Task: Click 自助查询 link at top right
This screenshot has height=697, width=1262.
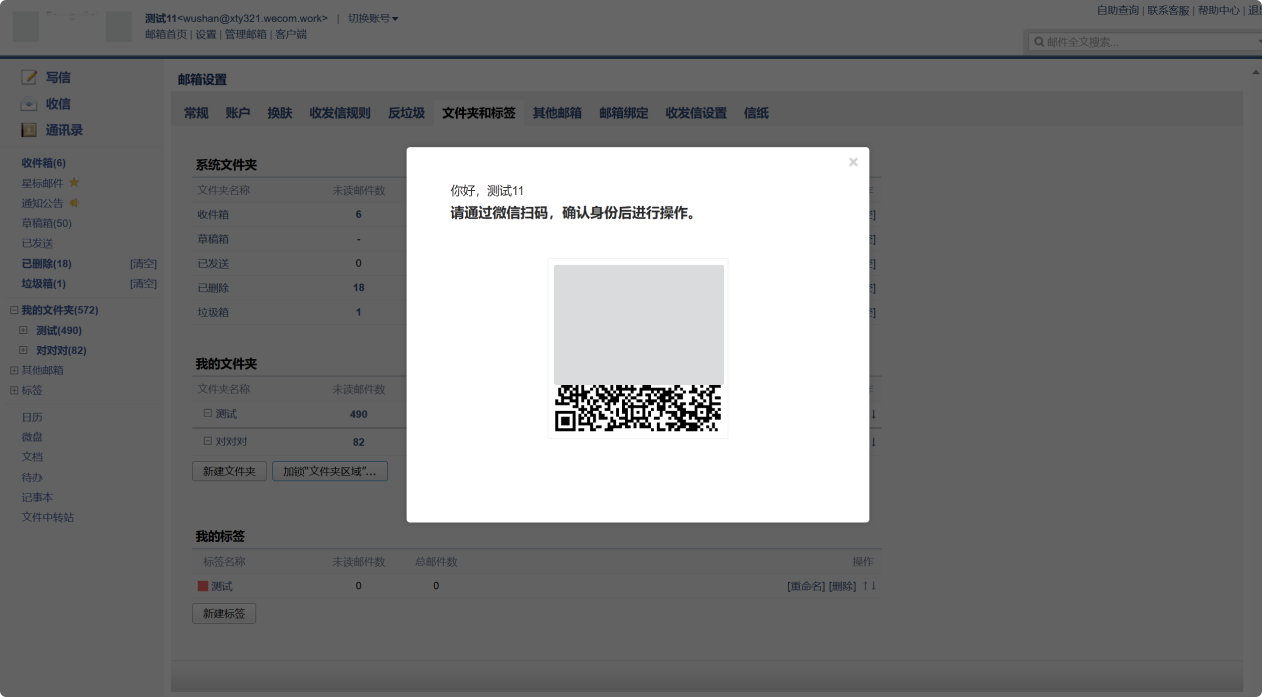Action: tap(1117, 10)
